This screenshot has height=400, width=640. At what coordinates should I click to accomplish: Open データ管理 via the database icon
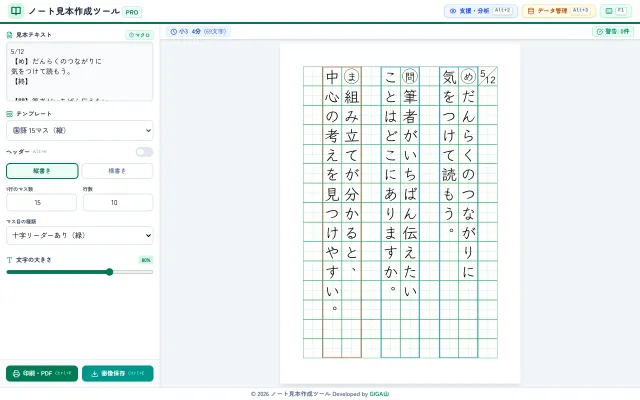[x=531, y=11]
